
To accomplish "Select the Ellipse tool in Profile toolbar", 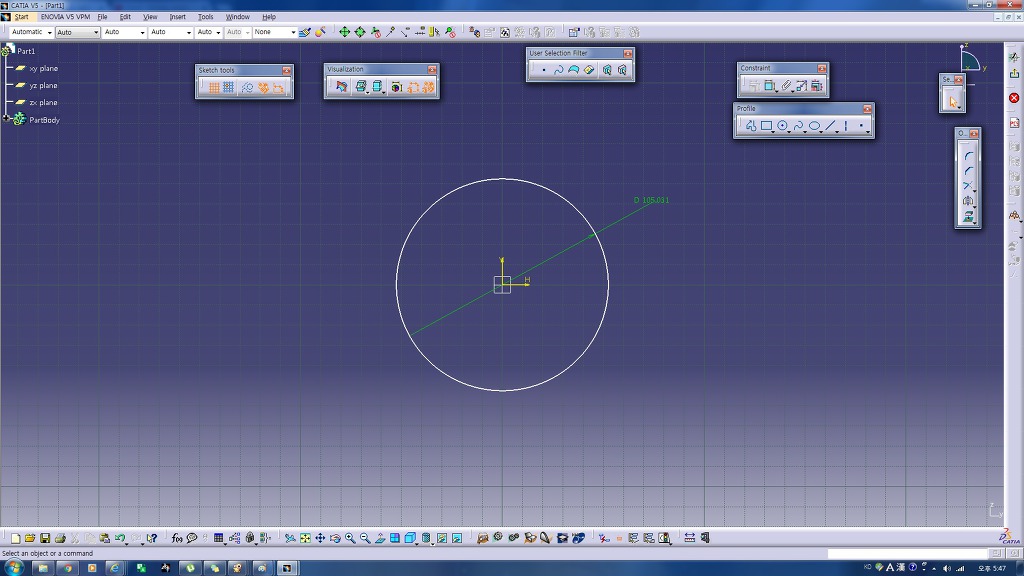I will click(814, 126).
